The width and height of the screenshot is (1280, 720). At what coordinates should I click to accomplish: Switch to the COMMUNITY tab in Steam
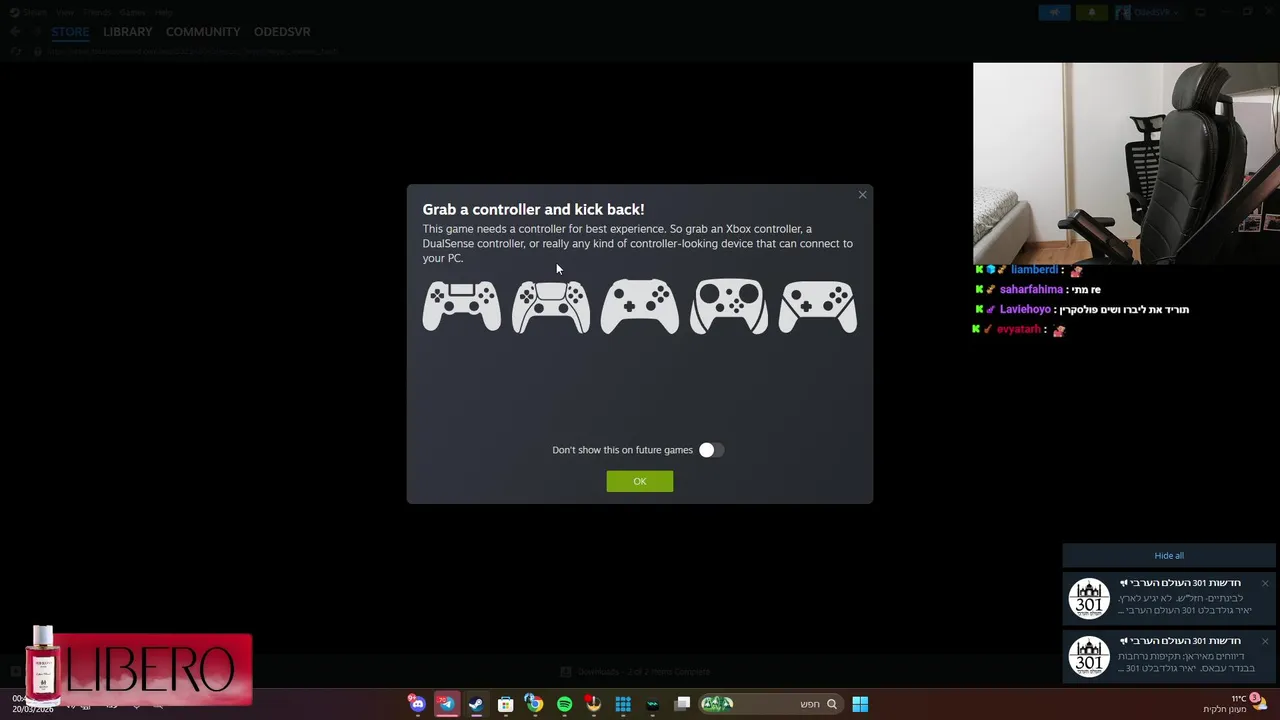coord(203,32)
